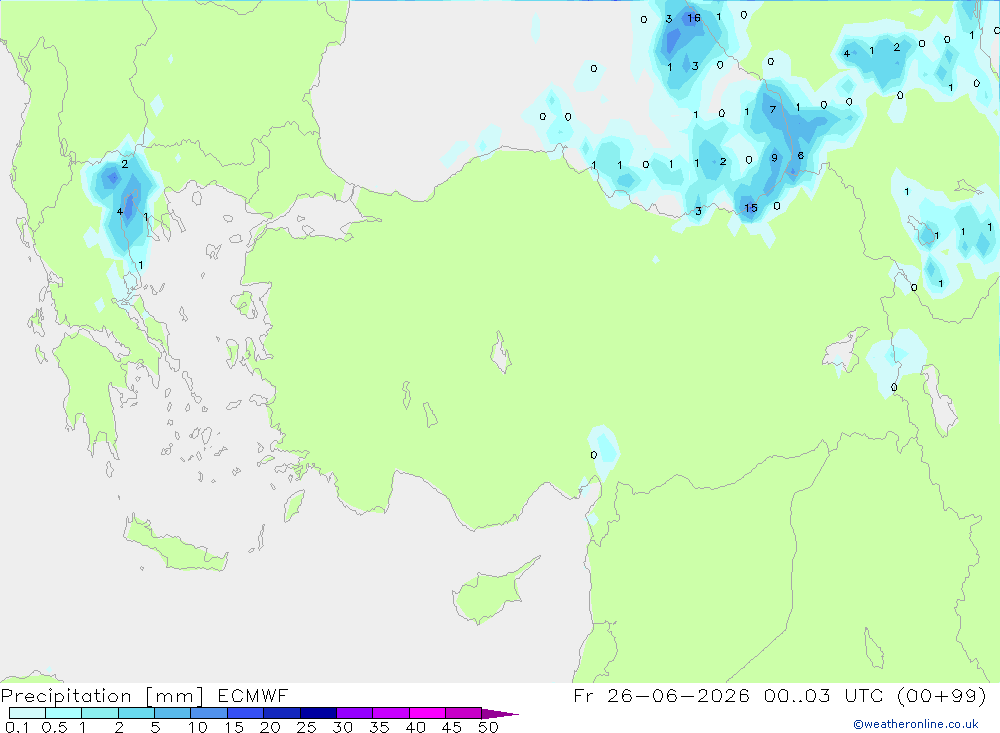Click the '7' precipitation value on the map
Image resolution: width=1000 pixels, height=733 pixels.
pyautogui.click(x=773, y=109)
